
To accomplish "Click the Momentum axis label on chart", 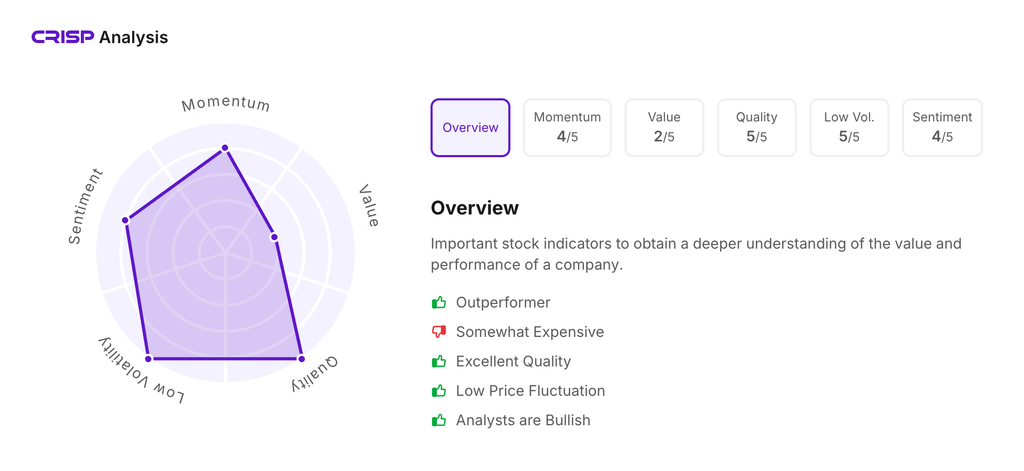I will point(226,104).
